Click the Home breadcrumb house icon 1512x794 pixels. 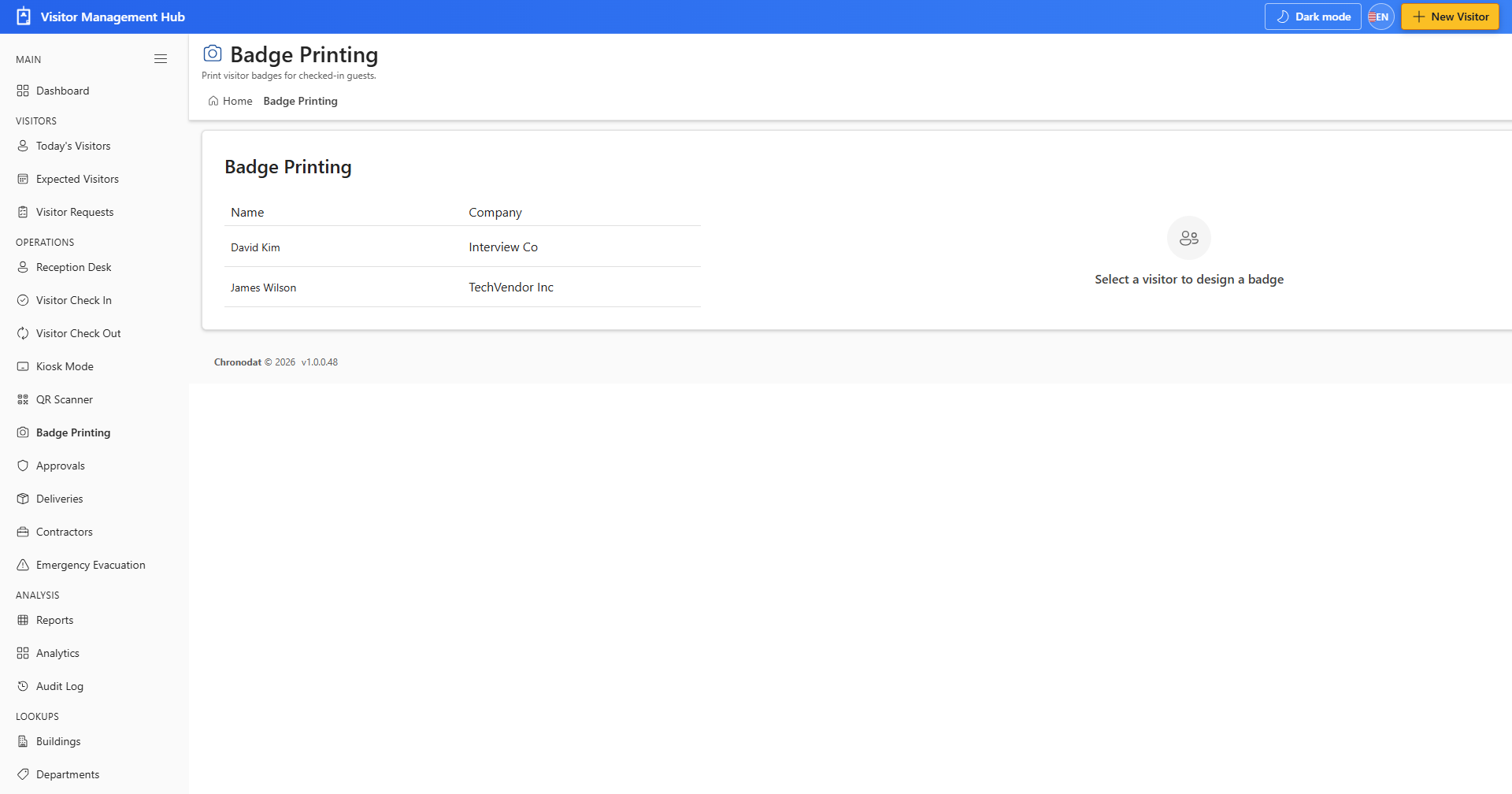tap(213, 101)
